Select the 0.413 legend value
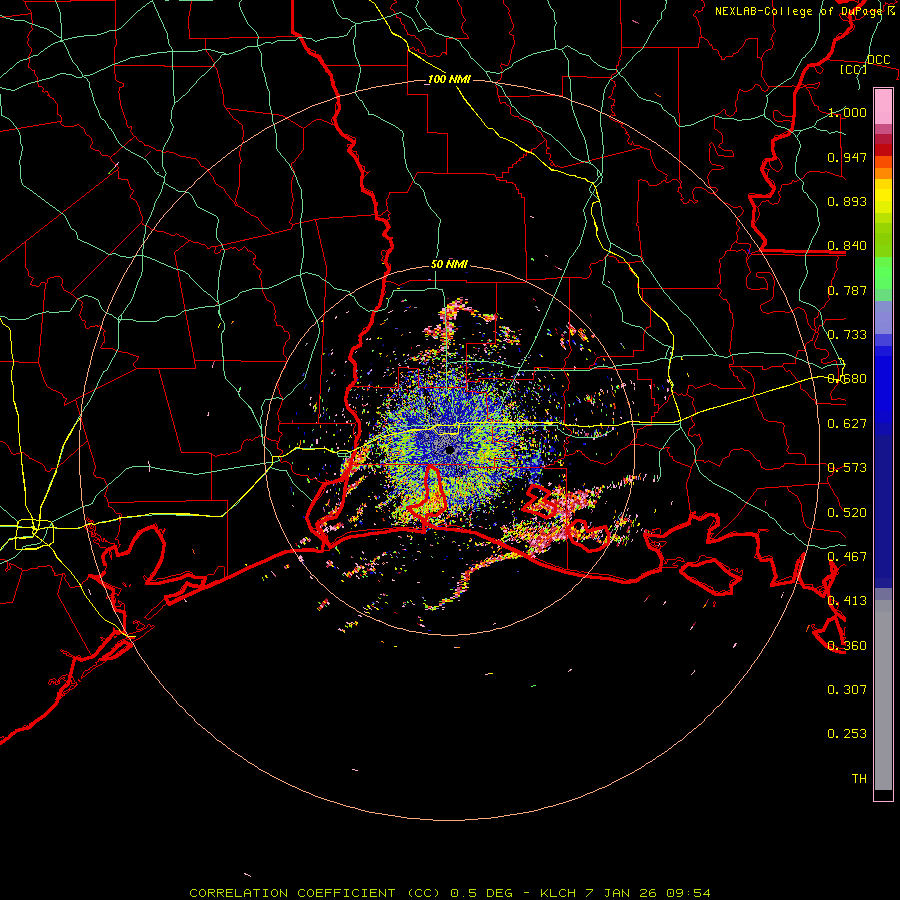 847,601
